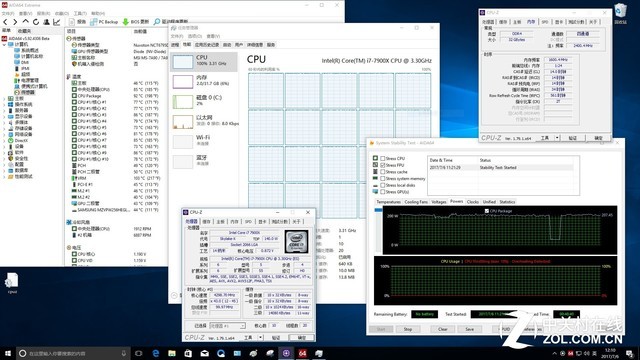Expand the 主板 node in AIDA64 tree
Screen dimensions: 640x360
(4, 98)
